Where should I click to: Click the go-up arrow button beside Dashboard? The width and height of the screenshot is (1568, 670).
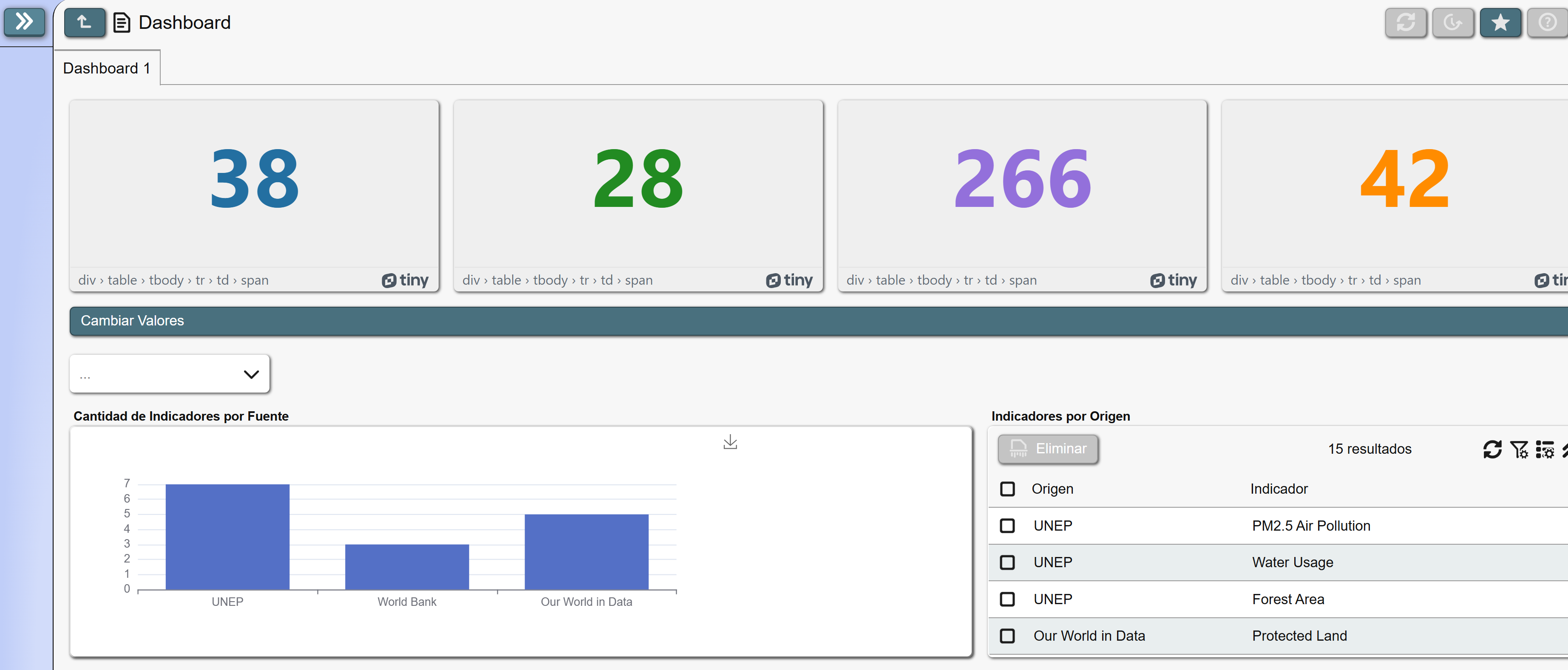coord(84,23)
